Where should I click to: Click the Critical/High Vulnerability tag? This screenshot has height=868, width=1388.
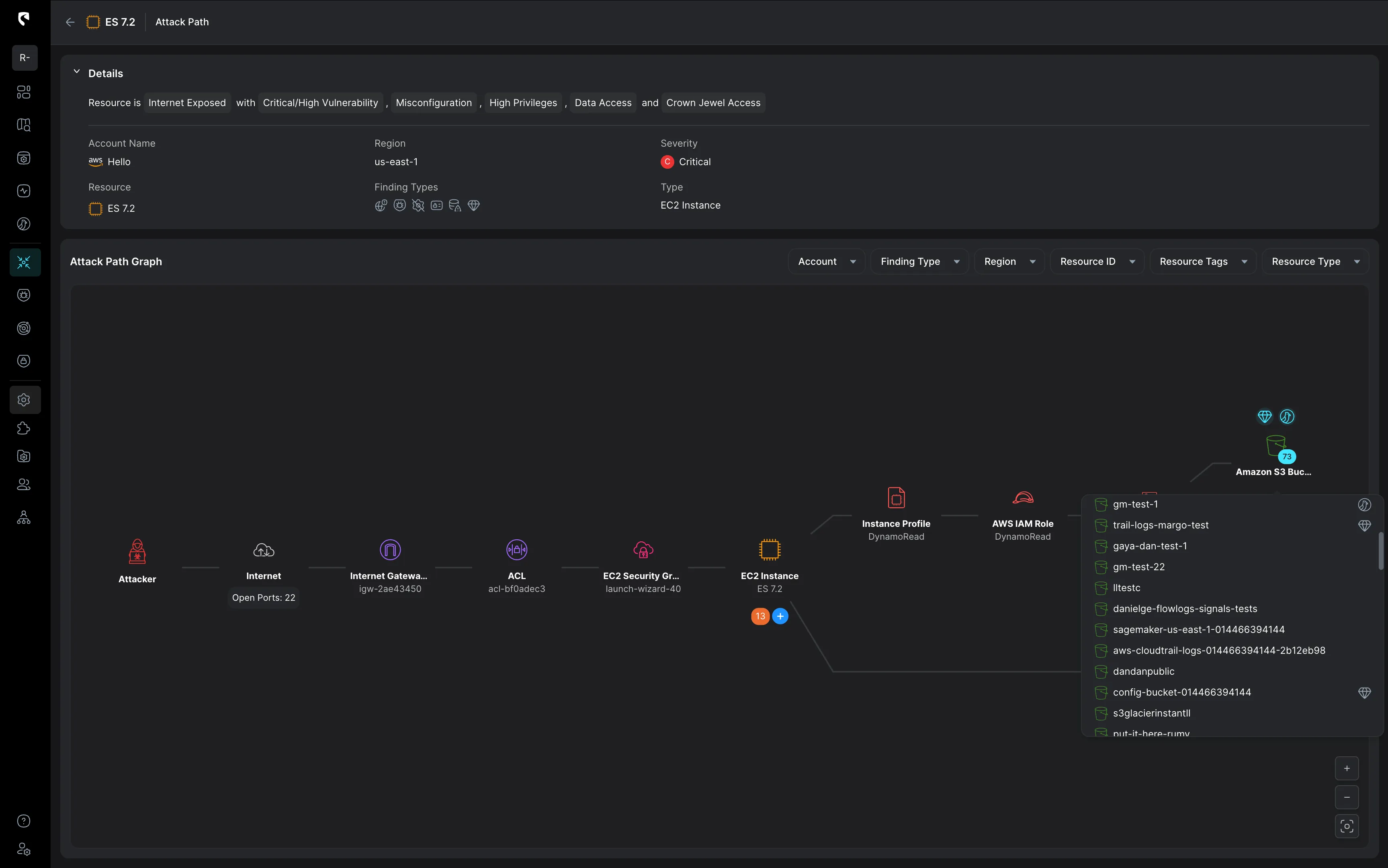[x=320, y=103]
